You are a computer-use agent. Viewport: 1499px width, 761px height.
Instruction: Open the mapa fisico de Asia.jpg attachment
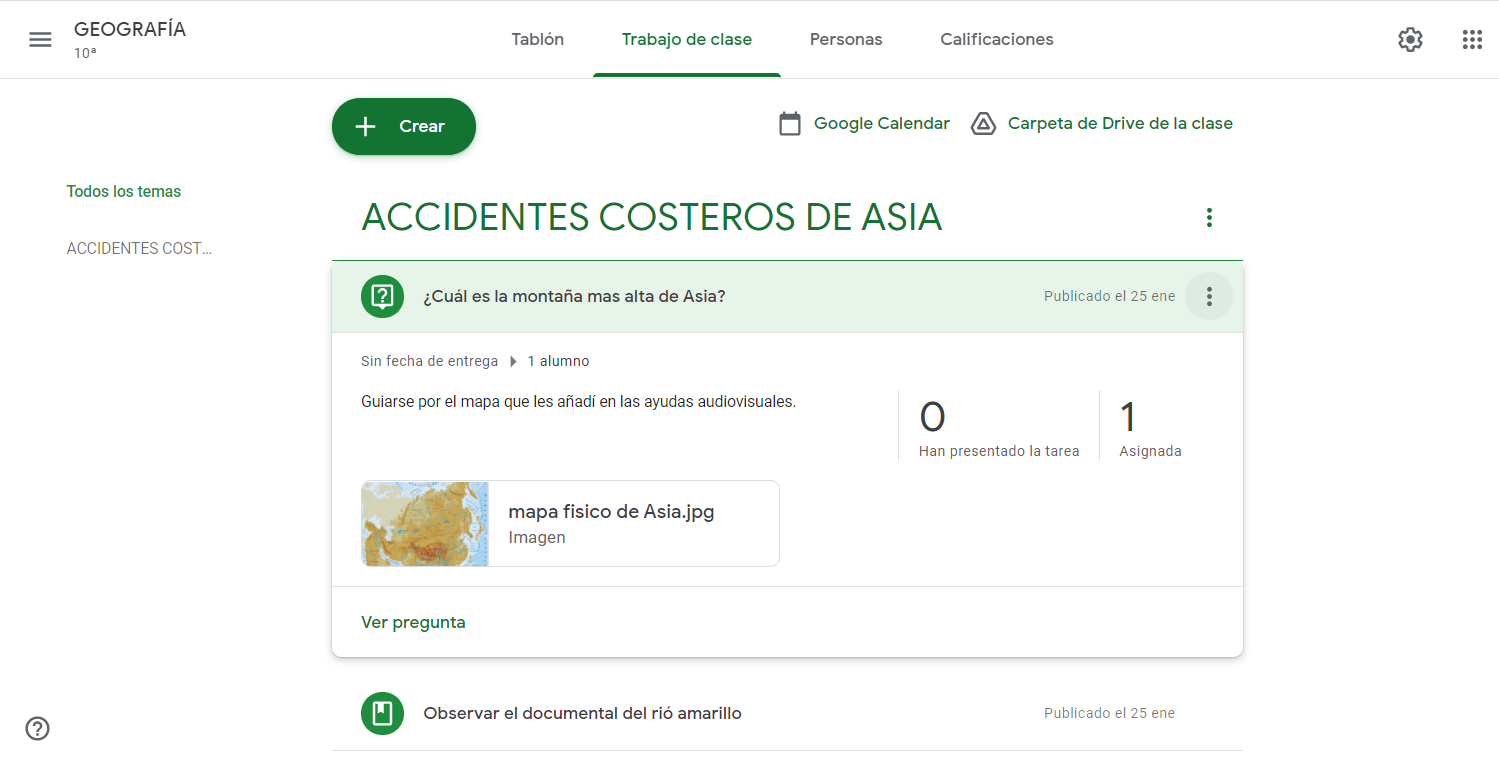(570, 524)
